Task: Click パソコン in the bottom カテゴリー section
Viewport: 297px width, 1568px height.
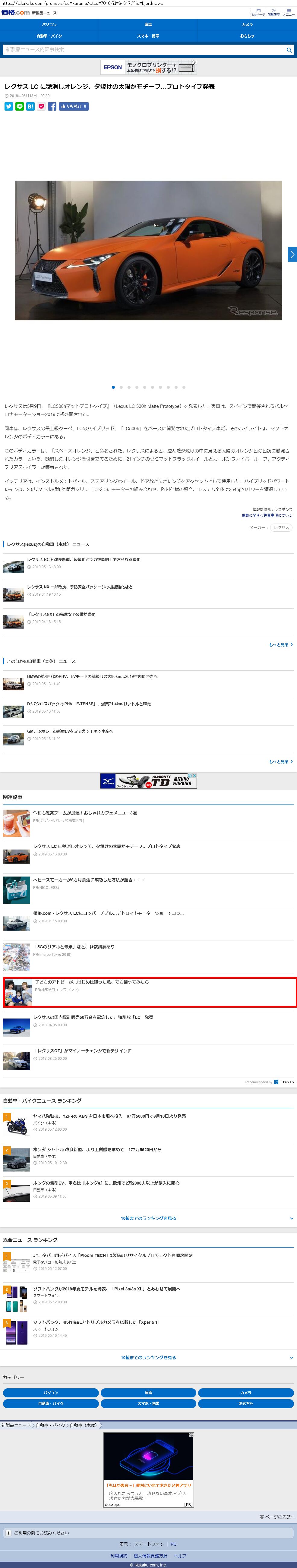Action: 51,1393
